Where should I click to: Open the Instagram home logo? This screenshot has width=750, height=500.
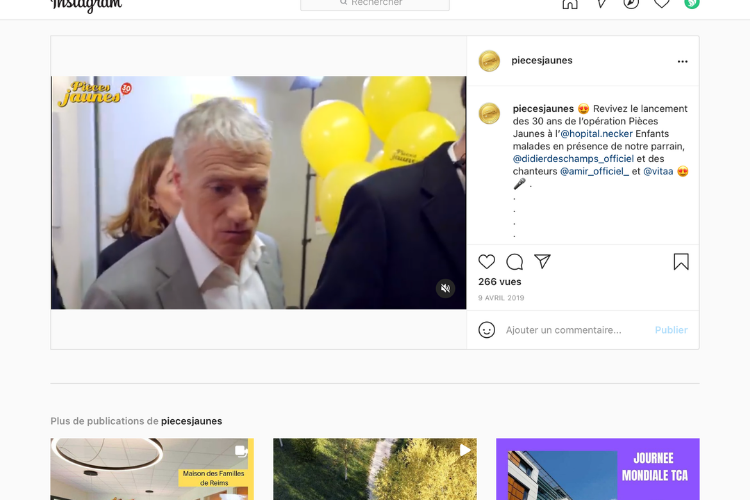pos(86,5)
